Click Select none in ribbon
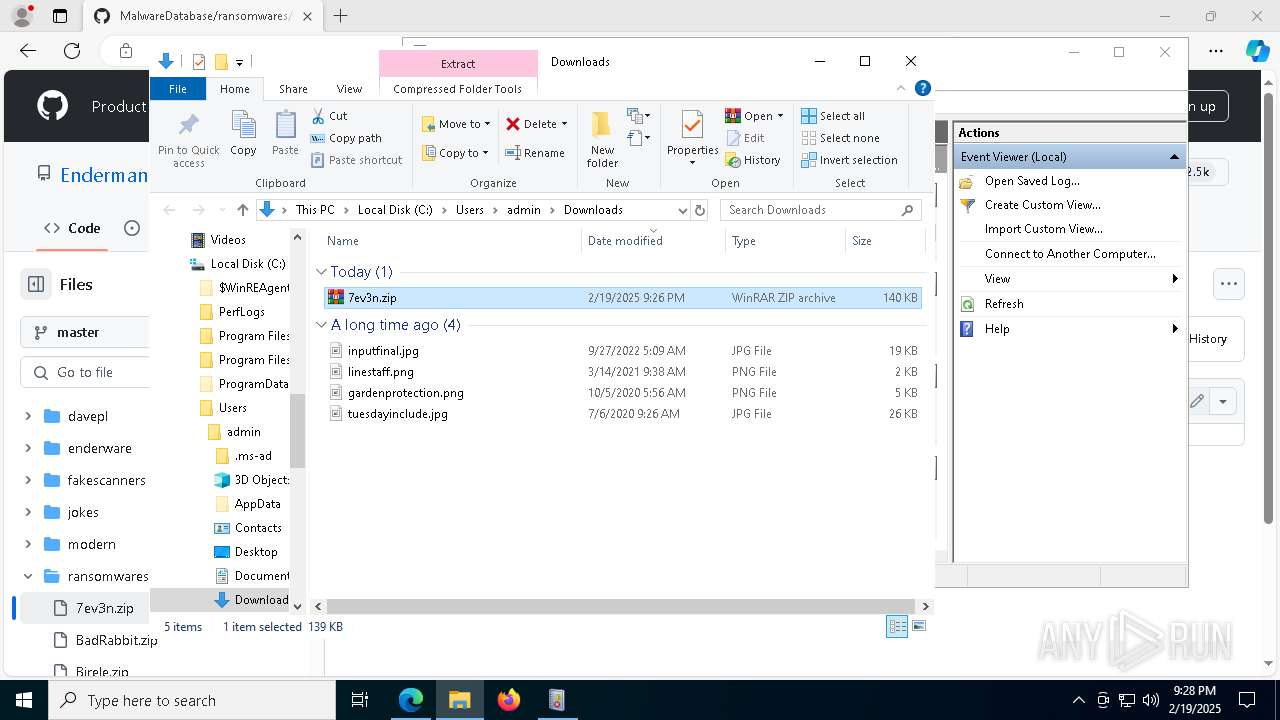The image size is (1280, 720). (840, 138)
